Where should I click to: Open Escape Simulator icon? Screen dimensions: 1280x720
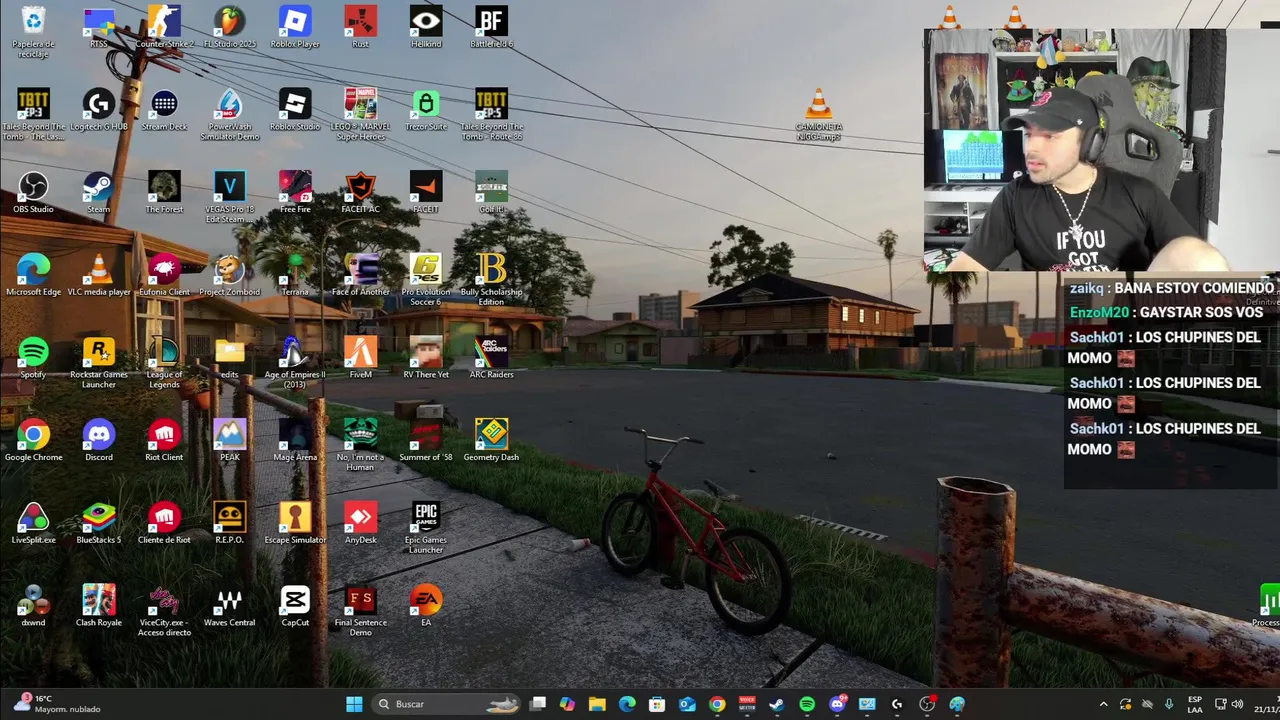295,525
